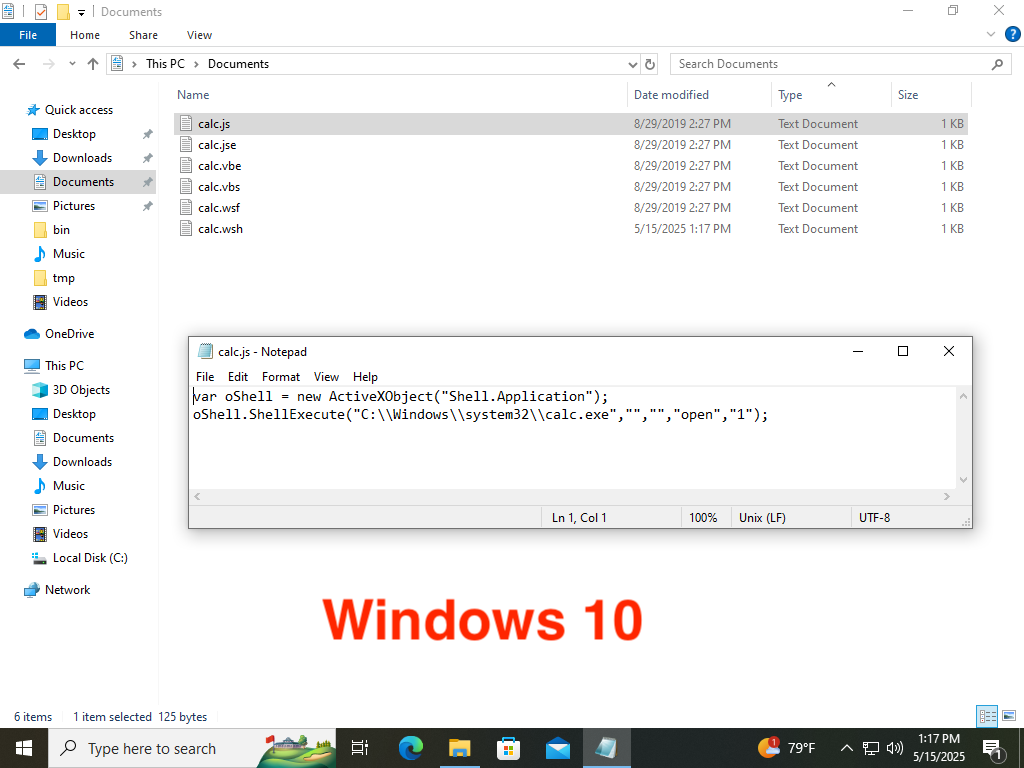
Task: Open the Explorer View ribbon tab
Action: (199, 35)
